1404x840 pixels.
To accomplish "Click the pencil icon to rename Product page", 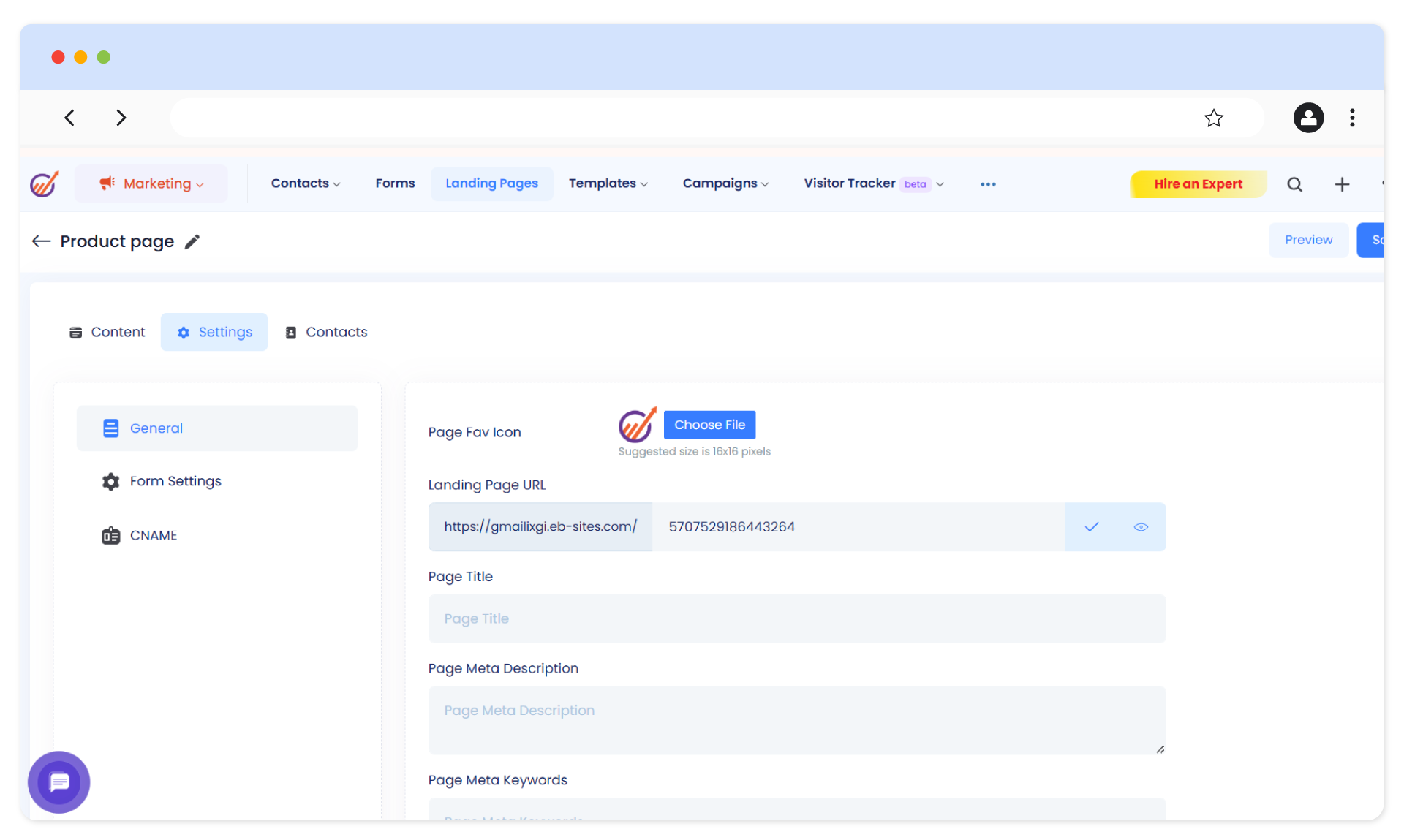I will [x=193, y=241].
